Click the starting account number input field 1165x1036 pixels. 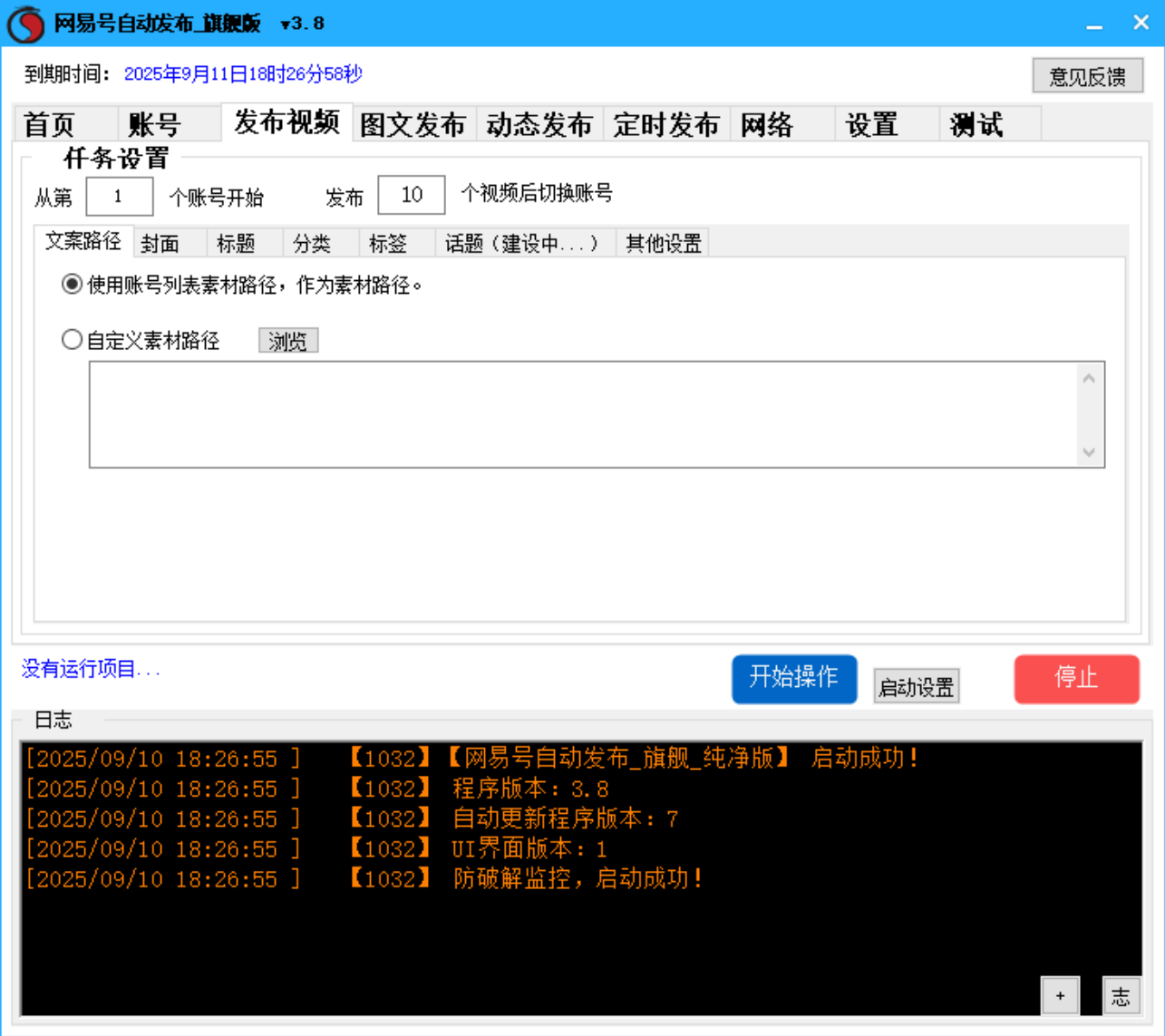[x=118, y=195]
